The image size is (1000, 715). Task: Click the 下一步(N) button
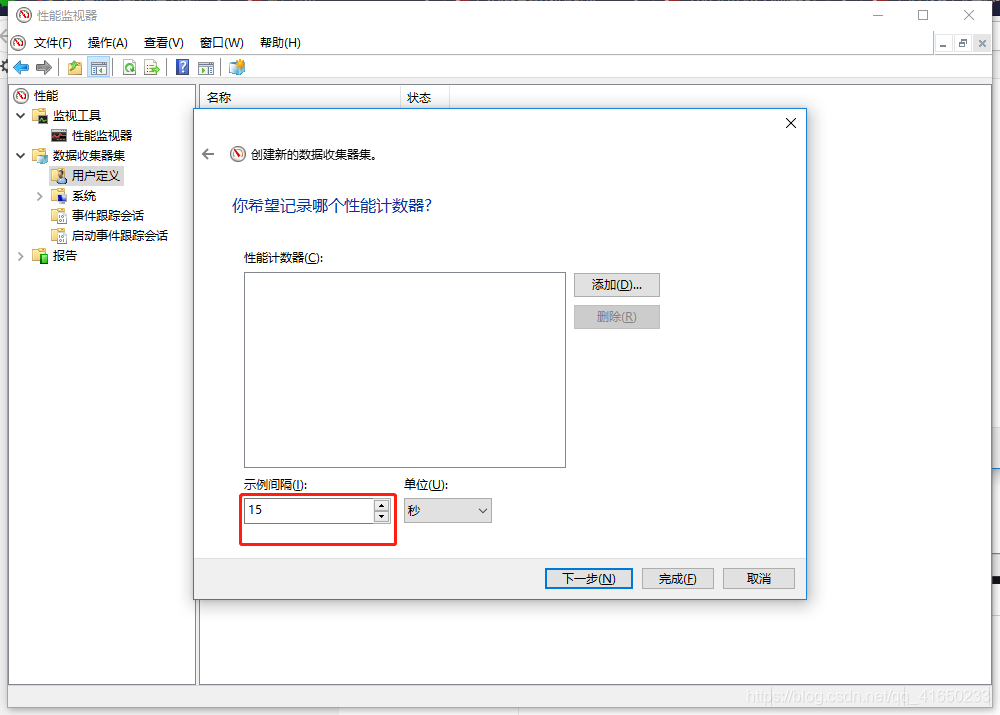pos(589,579)
